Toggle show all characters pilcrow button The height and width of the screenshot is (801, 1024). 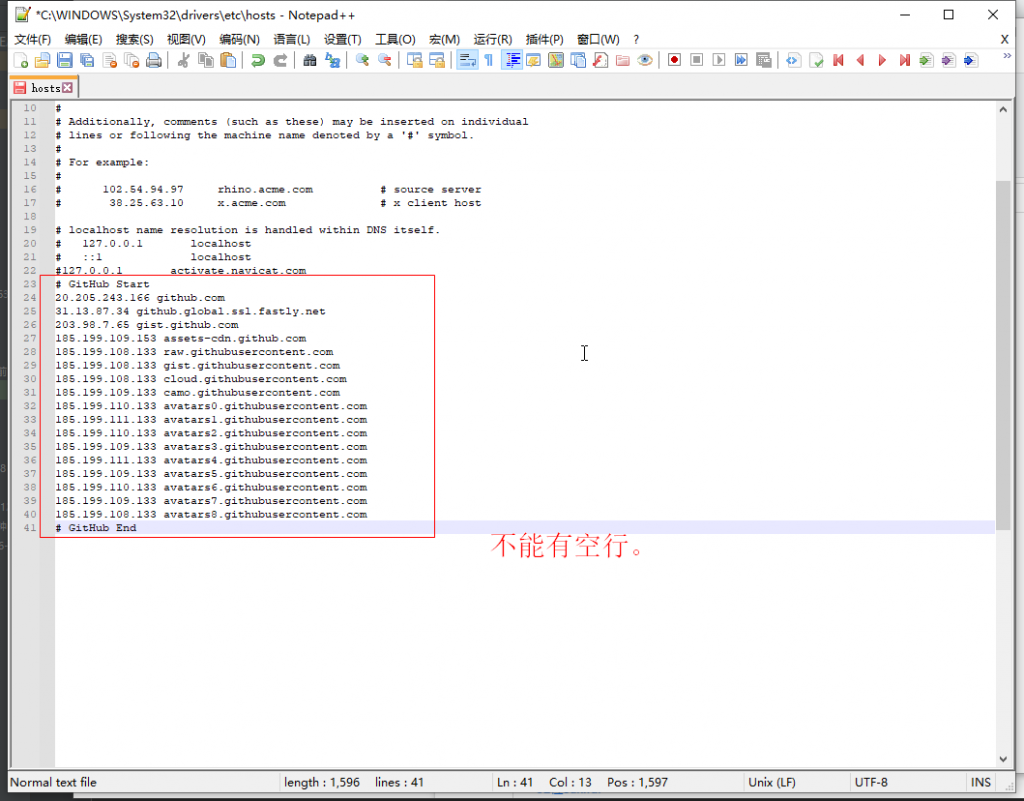click(x=489, y=60)
